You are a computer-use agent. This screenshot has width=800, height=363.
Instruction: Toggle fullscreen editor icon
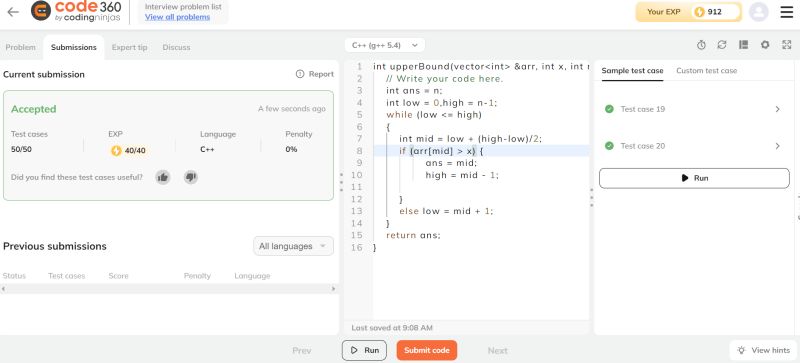(x=786, y=45)
